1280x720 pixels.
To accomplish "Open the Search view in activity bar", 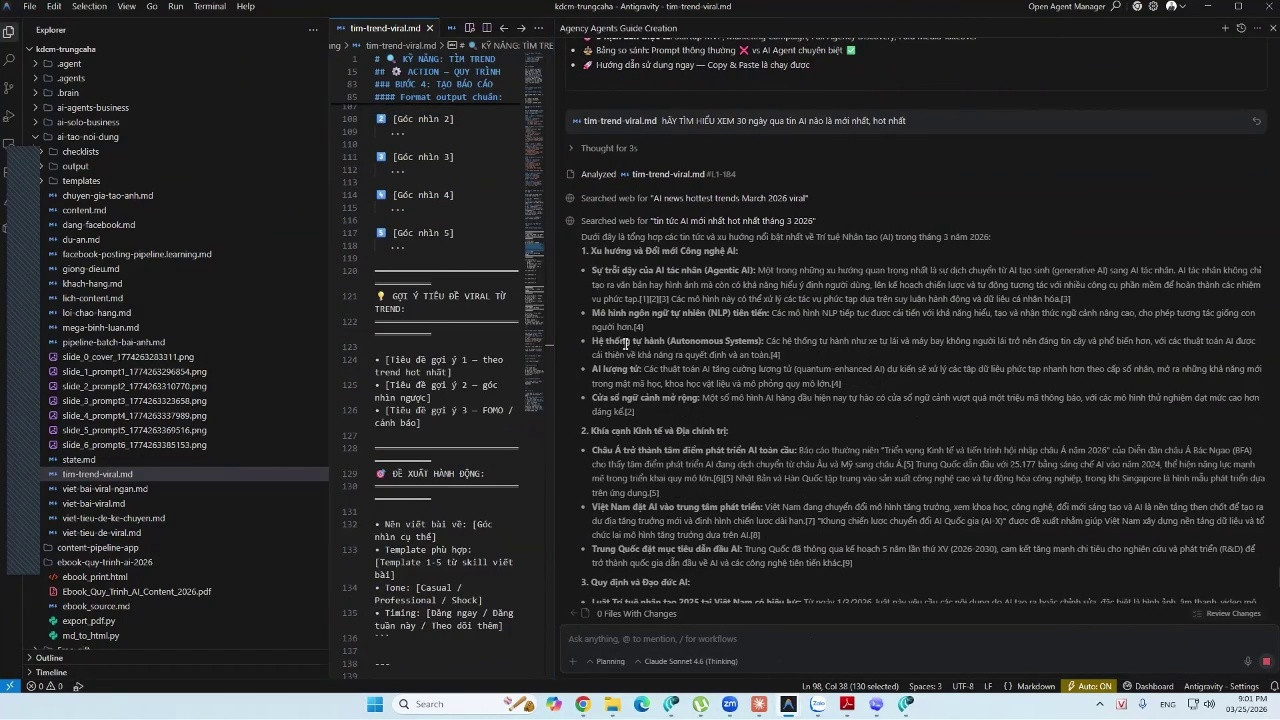I will pyautogui.click(x=9, y=60).
